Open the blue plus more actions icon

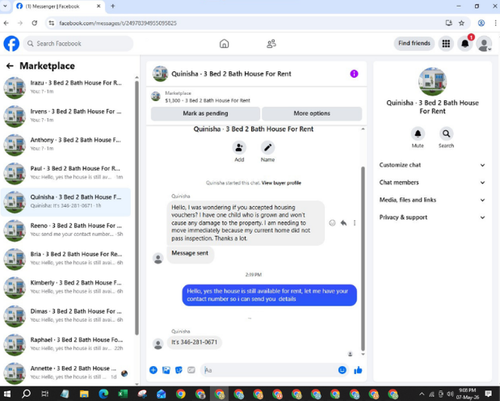coord(153,370)
